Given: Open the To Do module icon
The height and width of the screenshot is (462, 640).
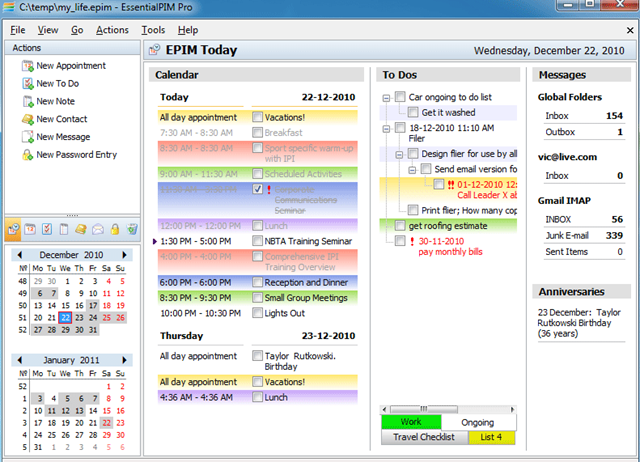Looking at the screenshot, I should pos(47,229).
